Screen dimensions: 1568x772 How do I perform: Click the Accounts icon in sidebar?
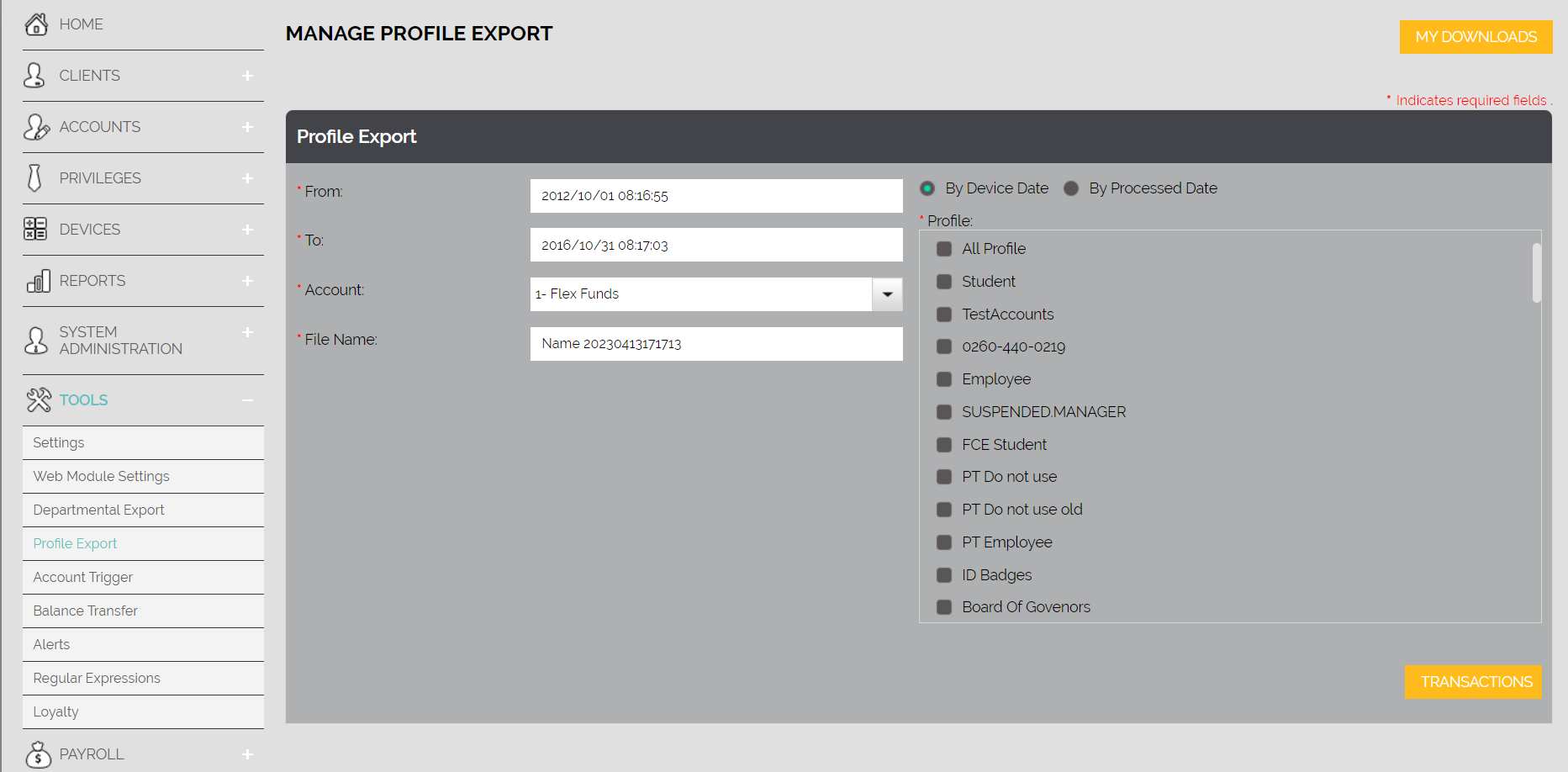pos(36,126)
